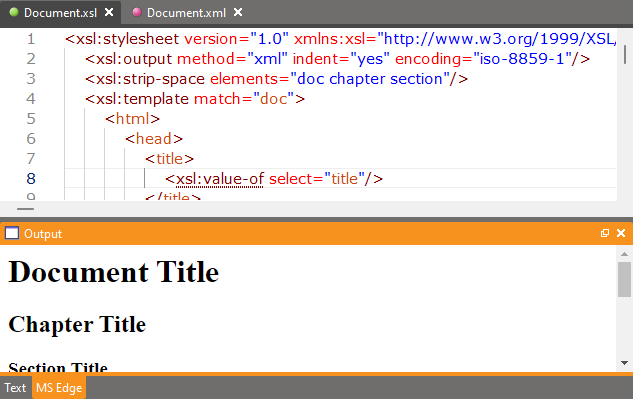Click line number 5 in gutter
Image resolution: width=633 pixels, height=399 pixels.
[x=31, y=119]
